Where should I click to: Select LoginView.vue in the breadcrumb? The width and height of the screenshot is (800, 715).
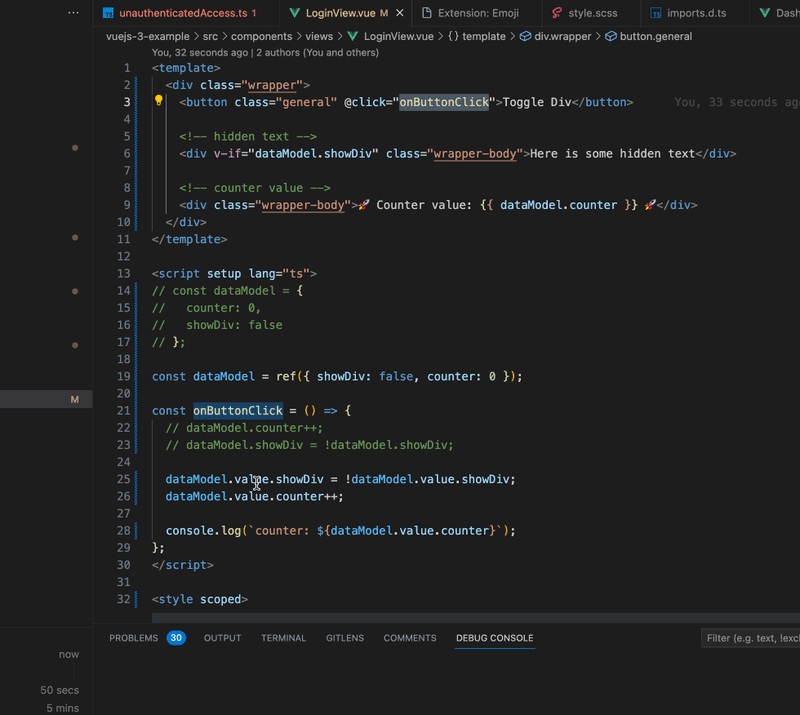[398, 37]
